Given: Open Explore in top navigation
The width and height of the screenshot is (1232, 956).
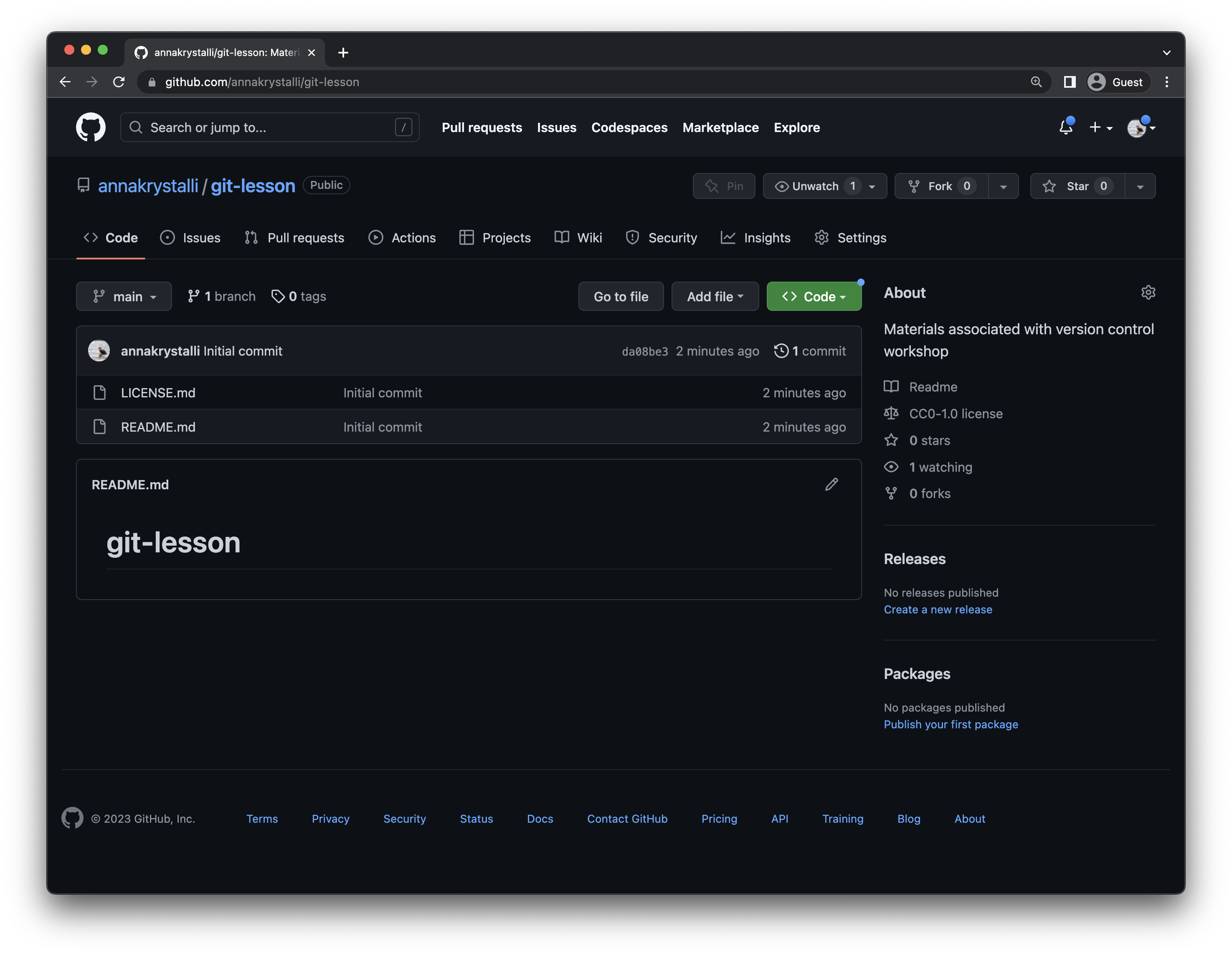Looking at the screenshot, I should coord(796,127).
